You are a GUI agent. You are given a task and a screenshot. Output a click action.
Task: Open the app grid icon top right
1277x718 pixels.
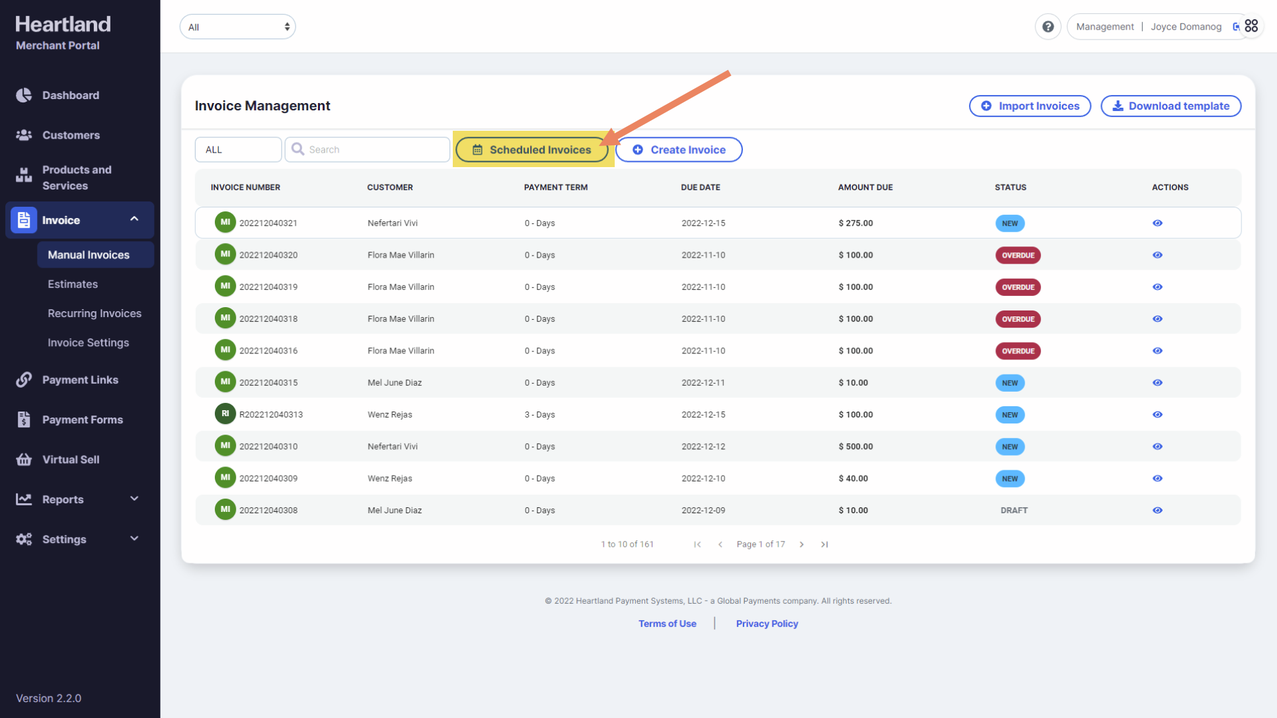[x=1251, y=27]
